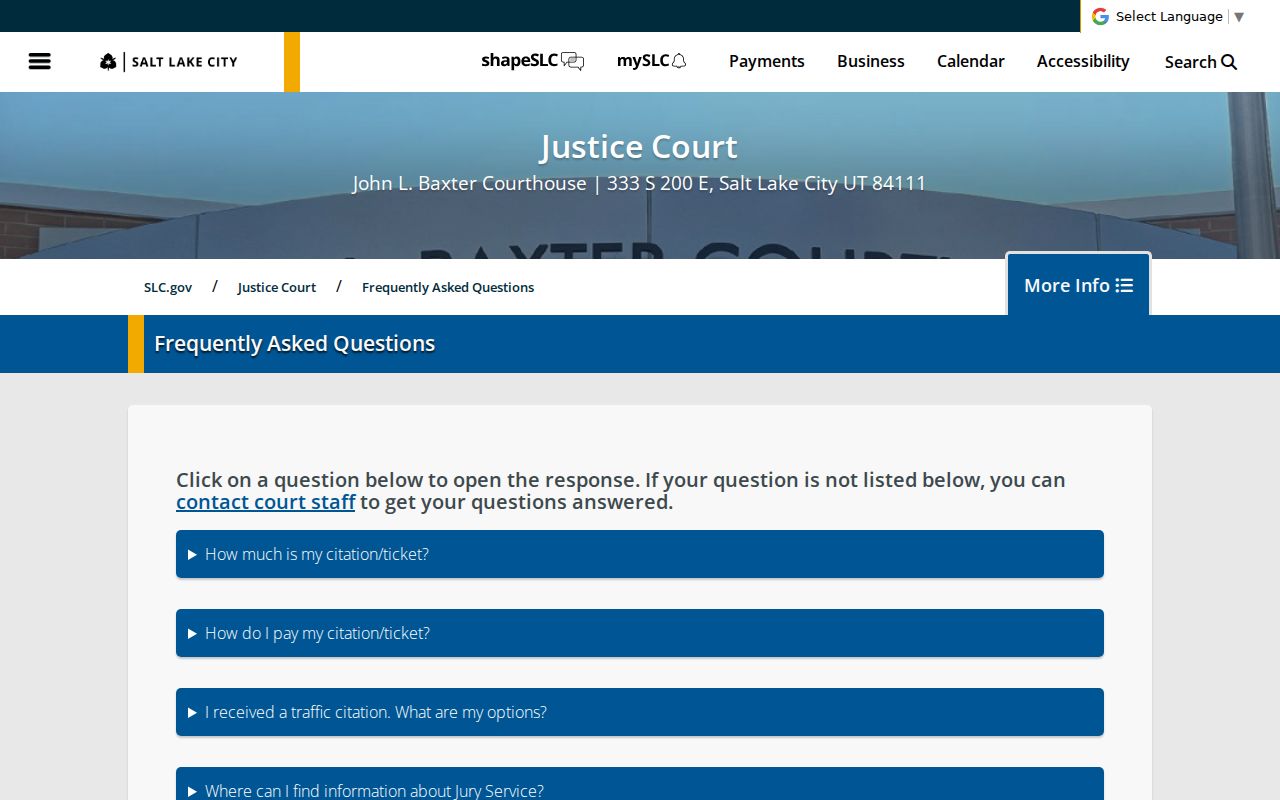Click the Frequently Asked Questions page heading
The width and height of the screenshot is (1280, 800).
[x=295, y=343]
